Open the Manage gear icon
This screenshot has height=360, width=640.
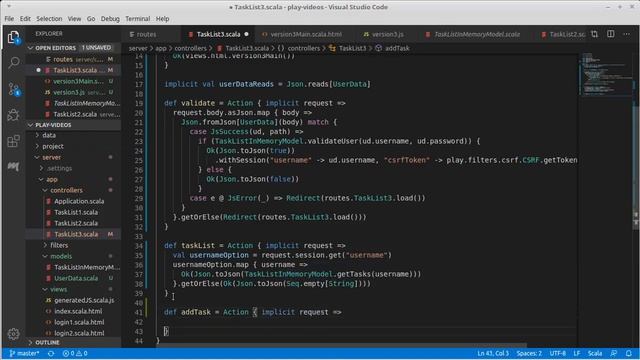[13, 334]
